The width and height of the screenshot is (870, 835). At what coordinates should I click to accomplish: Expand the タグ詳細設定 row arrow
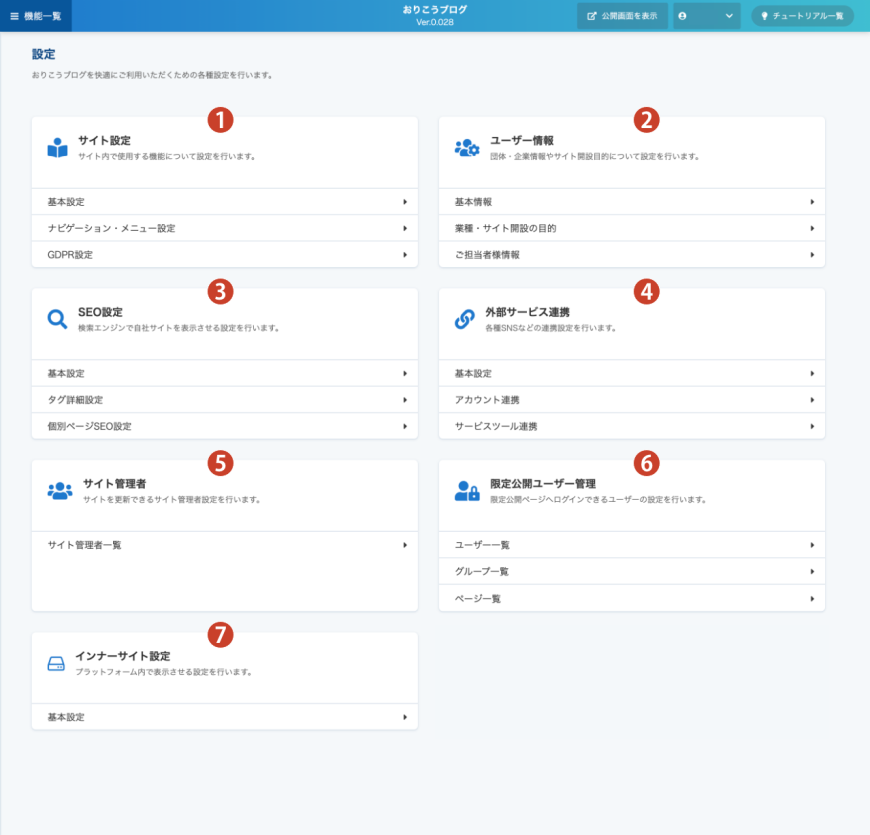[x=405, y=400]
